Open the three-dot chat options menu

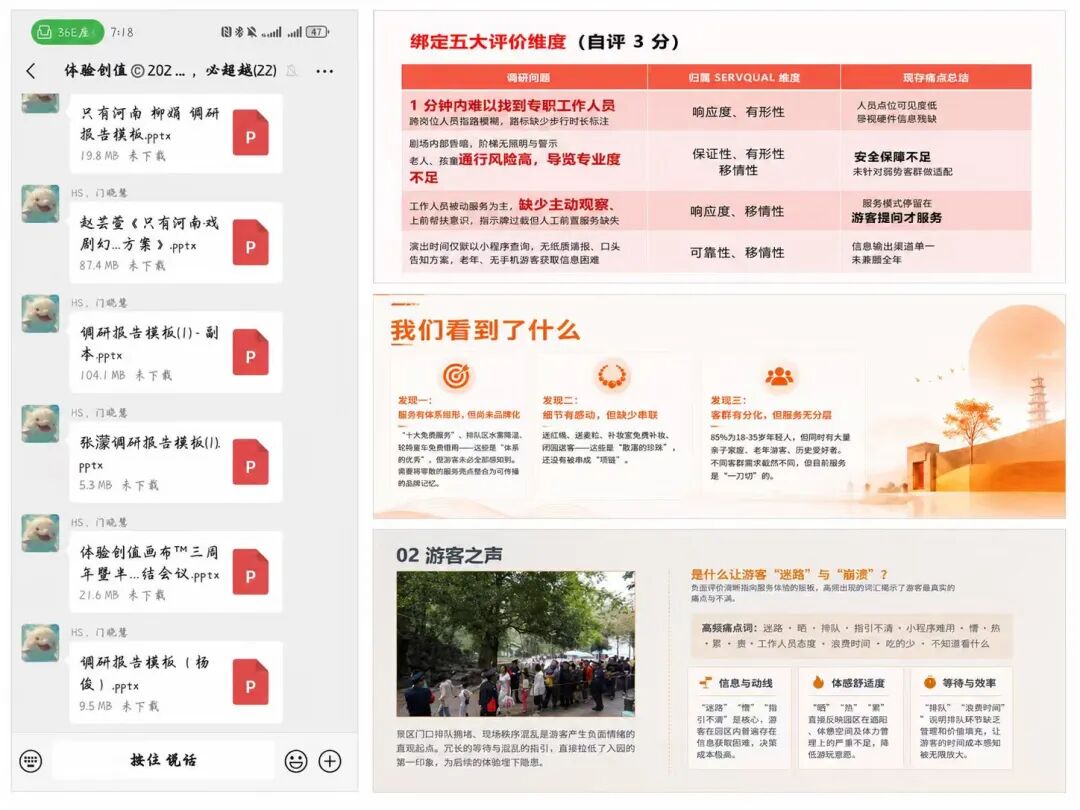(324, 70)
